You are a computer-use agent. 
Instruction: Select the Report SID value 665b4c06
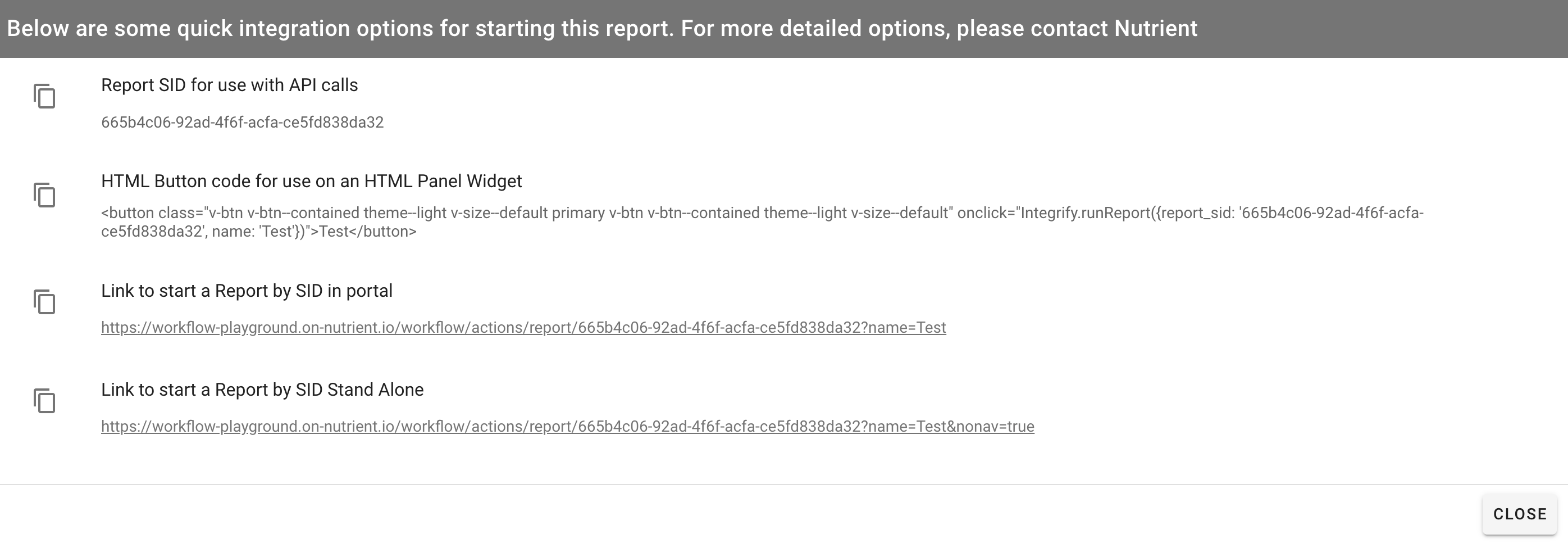point(243,122)
